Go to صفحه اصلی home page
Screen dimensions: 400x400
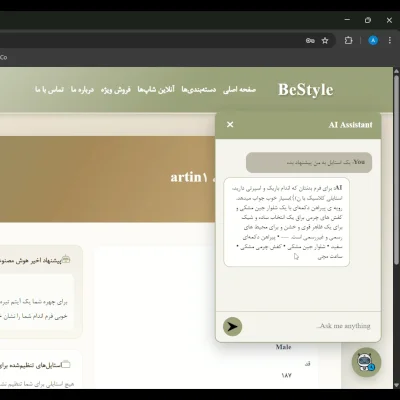click(239, 90)
